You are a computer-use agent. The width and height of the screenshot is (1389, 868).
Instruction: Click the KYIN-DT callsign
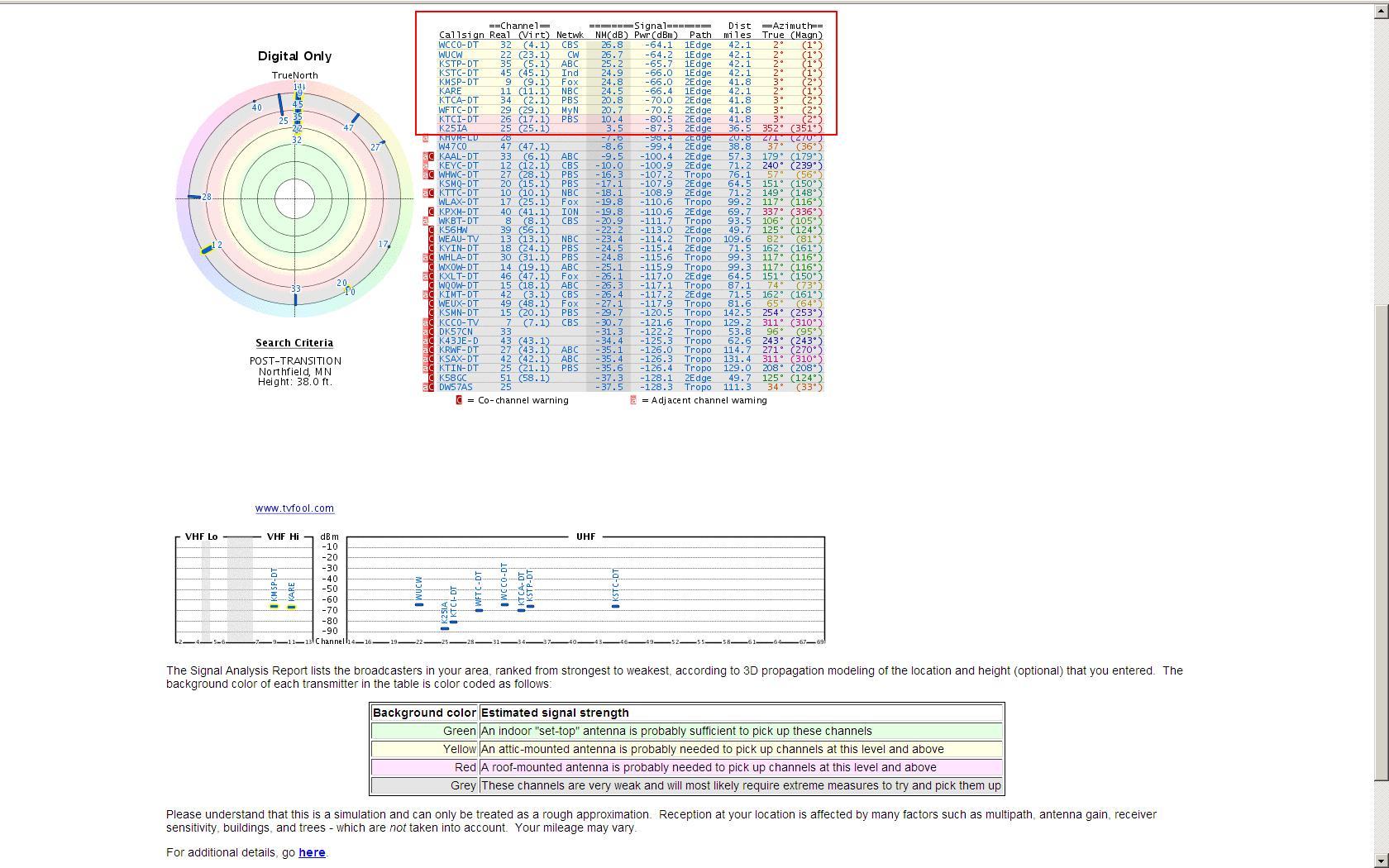coord(459,248)
